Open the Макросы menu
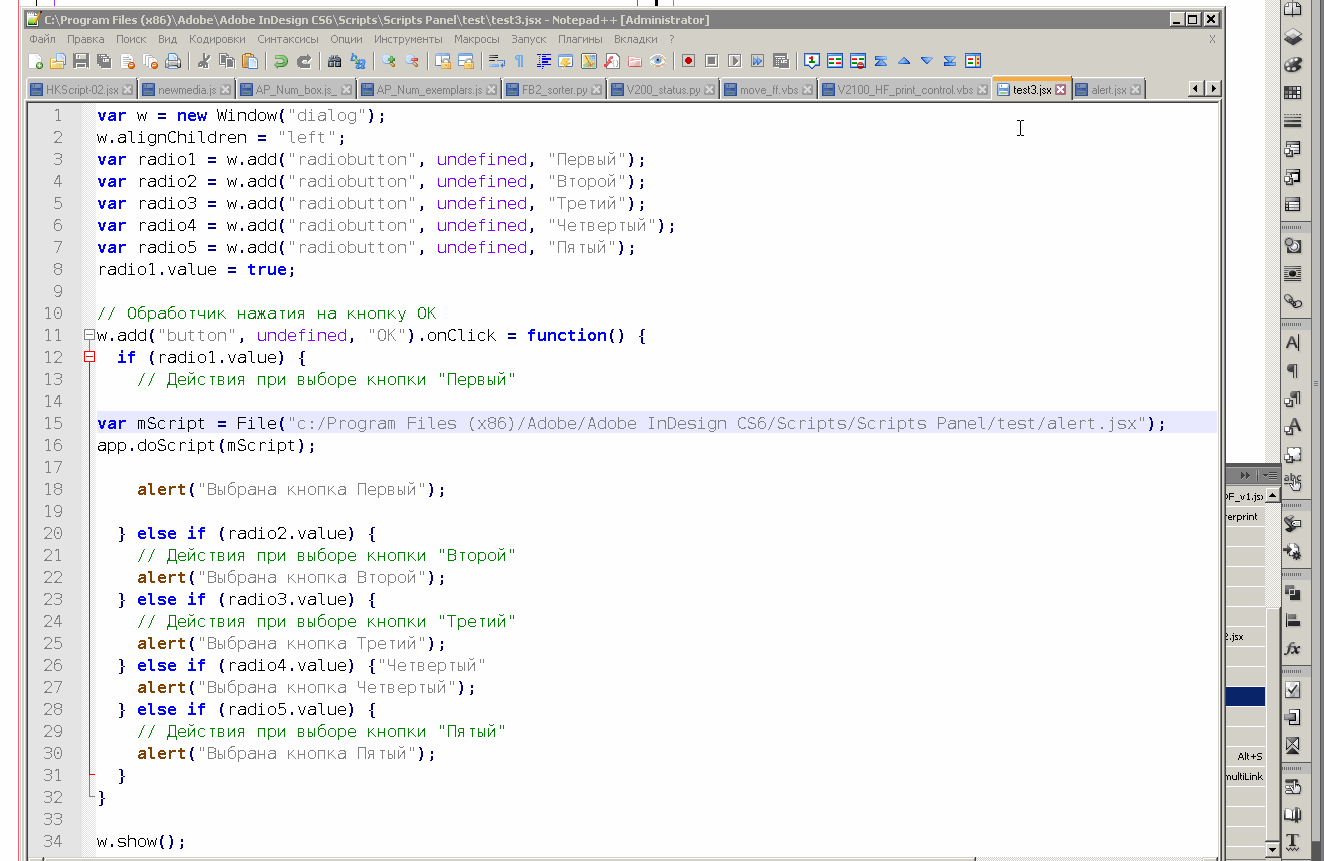The image size is (1324, 861). pos(477,39)
